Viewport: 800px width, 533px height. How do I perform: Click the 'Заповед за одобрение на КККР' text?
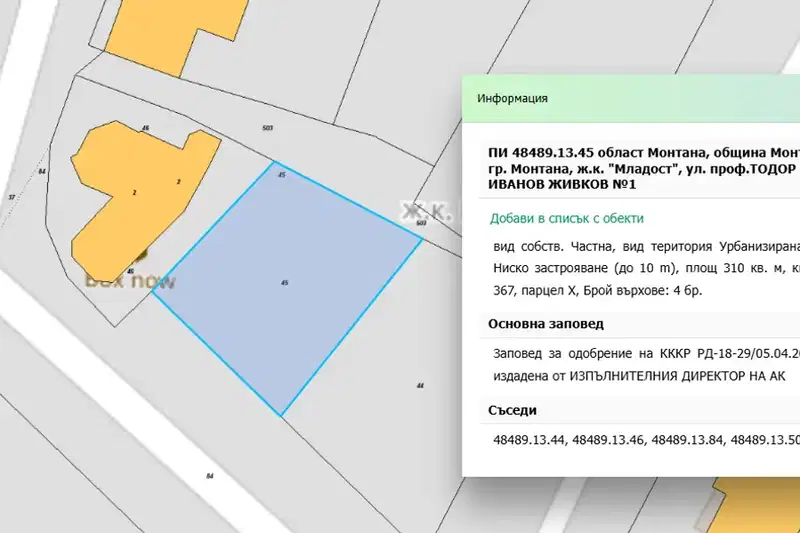591,353
